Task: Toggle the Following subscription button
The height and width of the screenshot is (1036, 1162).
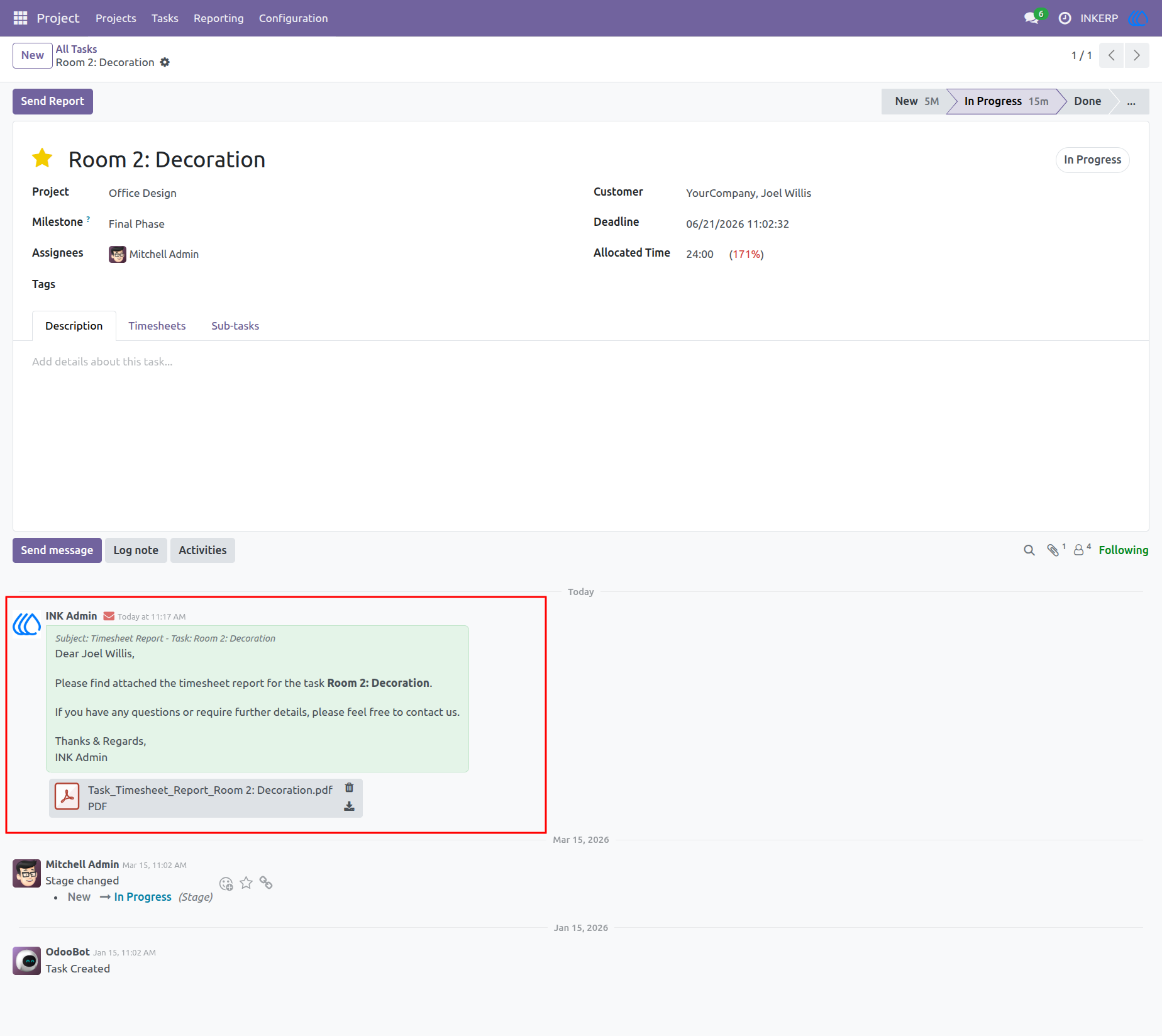Action: click(x=1124, y=550)
